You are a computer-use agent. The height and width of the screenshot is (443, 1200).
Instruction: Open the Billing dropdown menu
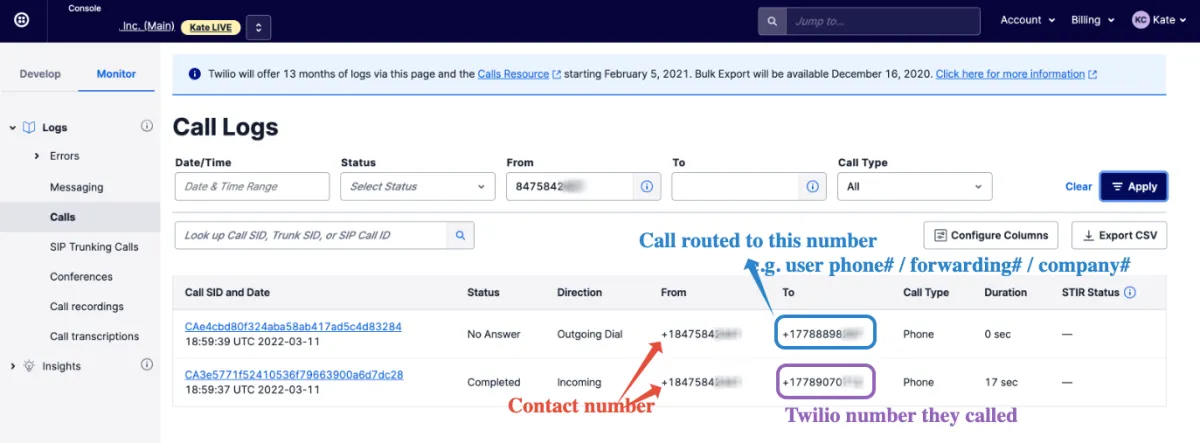(x=1092, y=20)
